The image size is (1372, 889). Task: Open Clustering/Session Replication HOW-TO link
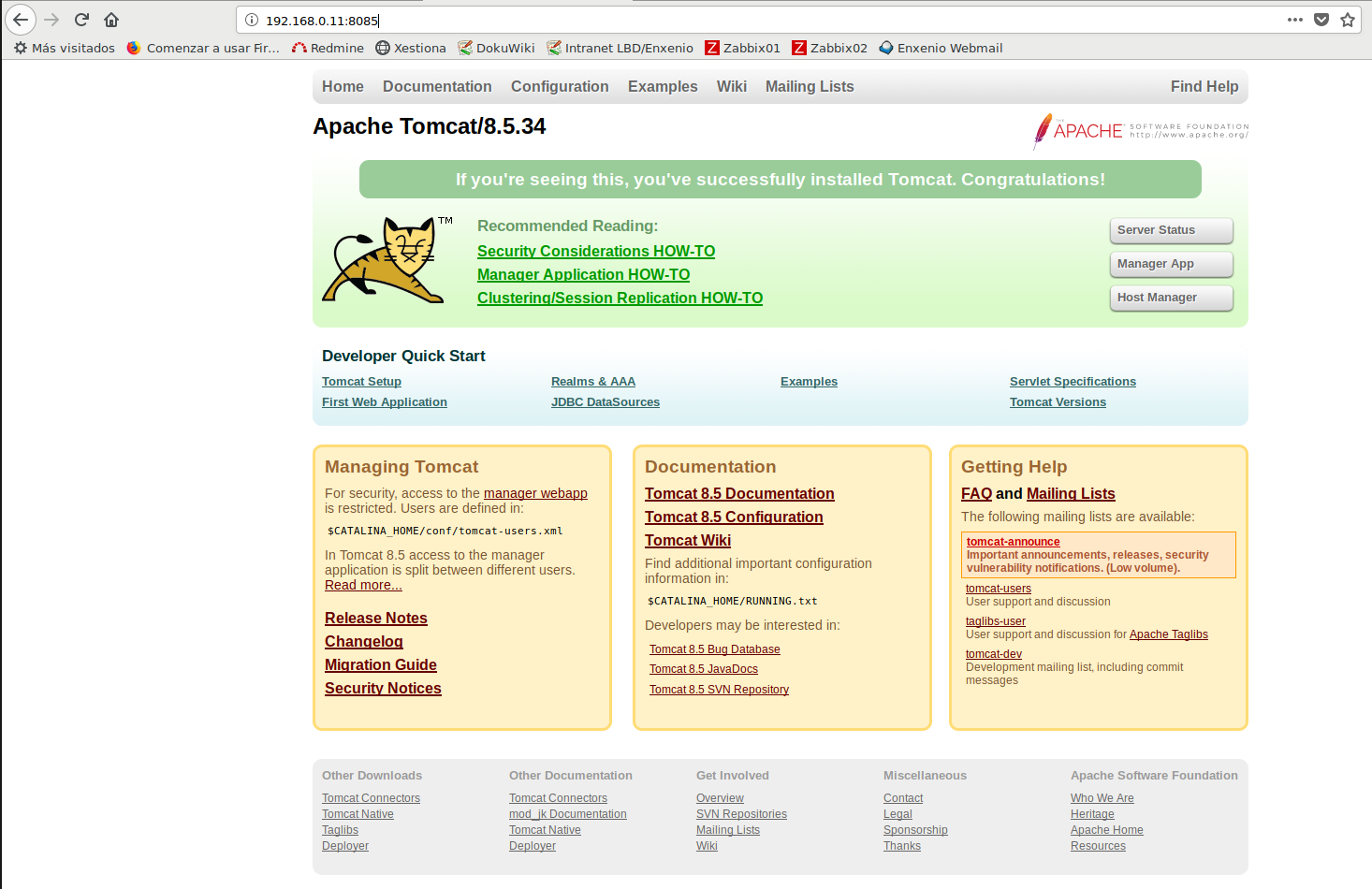(620, 298)
